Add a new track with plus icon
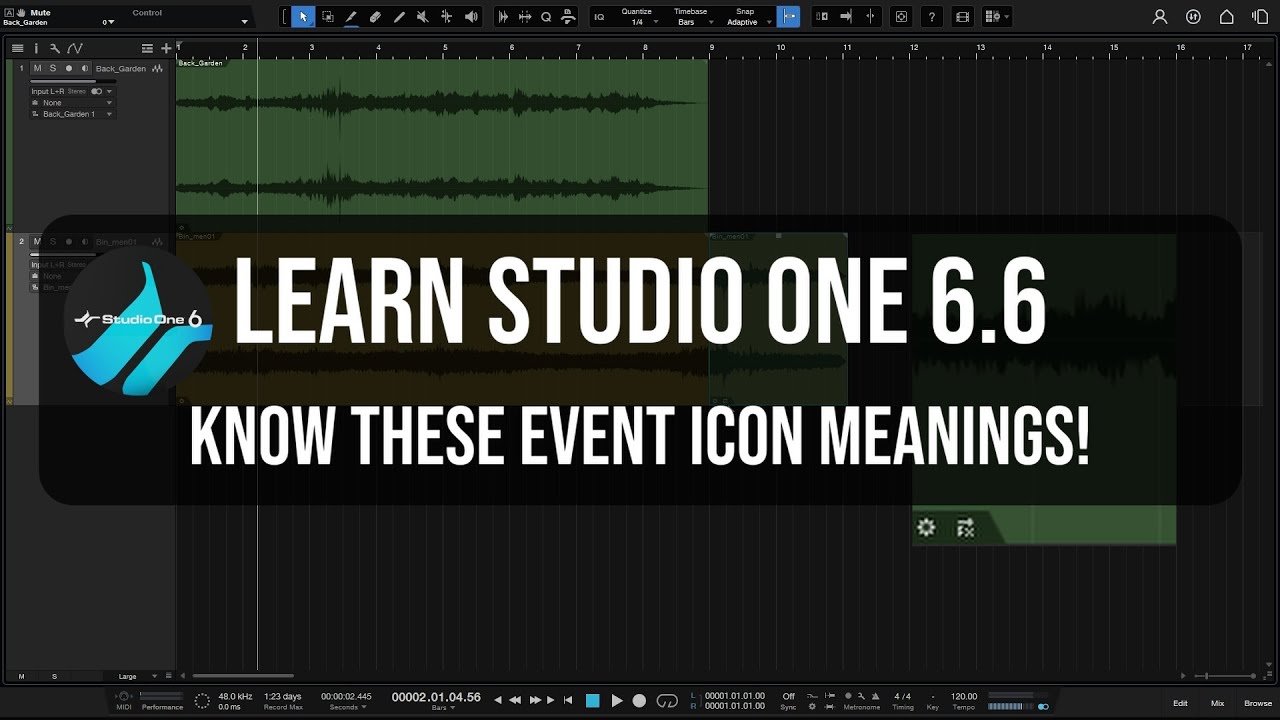Screen dimensions: 1280x720 point(166,48)
